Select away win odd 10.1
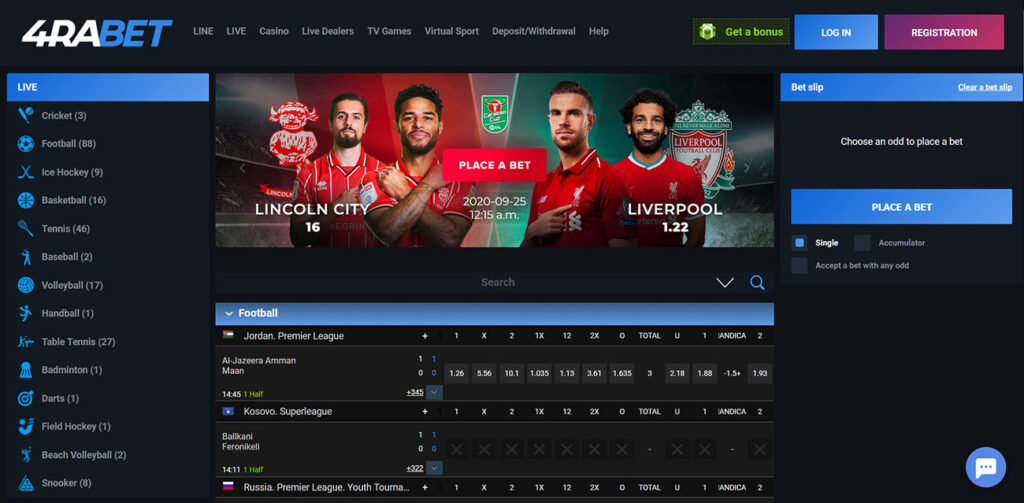Image resolution: width=1024 pixels, height=503 pixels. coord(511,374)
